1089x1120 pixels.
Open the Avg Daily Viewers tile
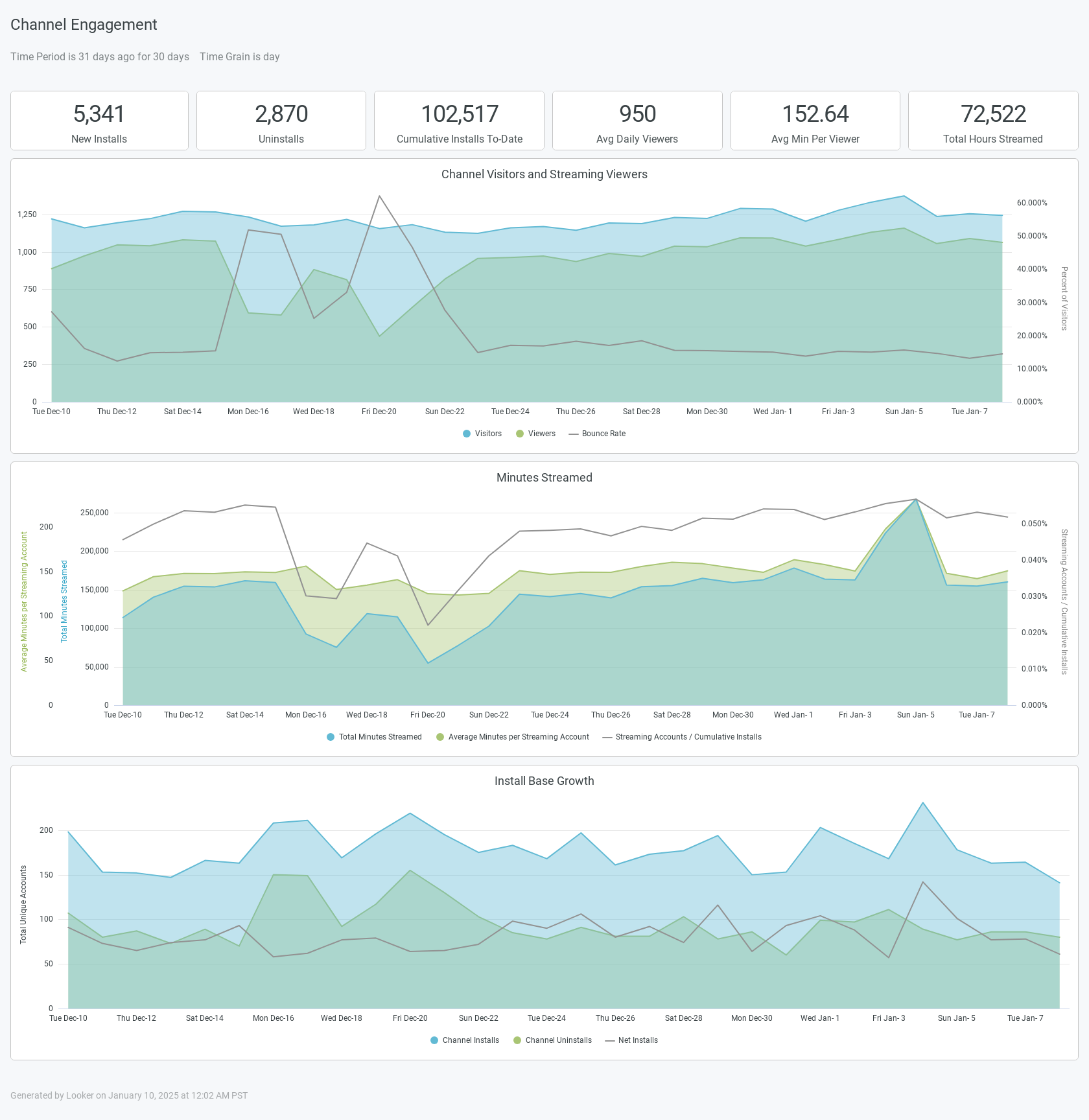tap(637, 121)
